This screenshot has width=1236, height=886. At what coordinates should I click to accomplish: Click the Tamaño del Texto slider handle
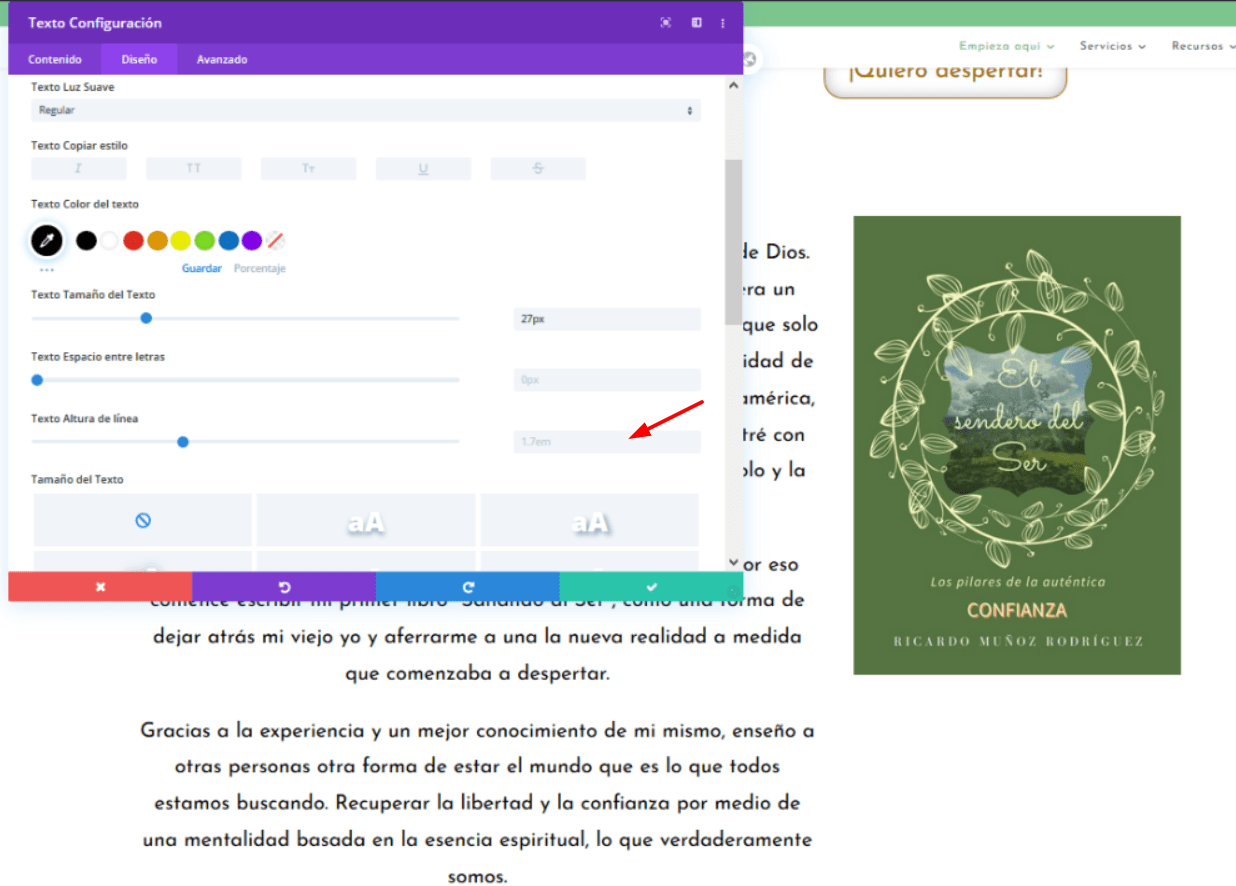coord(146,318)
